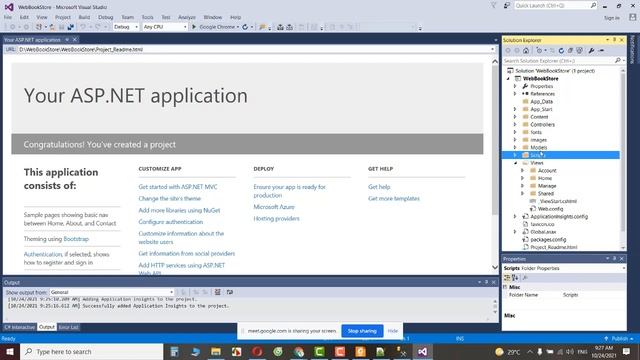
Task: Open the Microsoft Azure link
Action: [274, 207]
